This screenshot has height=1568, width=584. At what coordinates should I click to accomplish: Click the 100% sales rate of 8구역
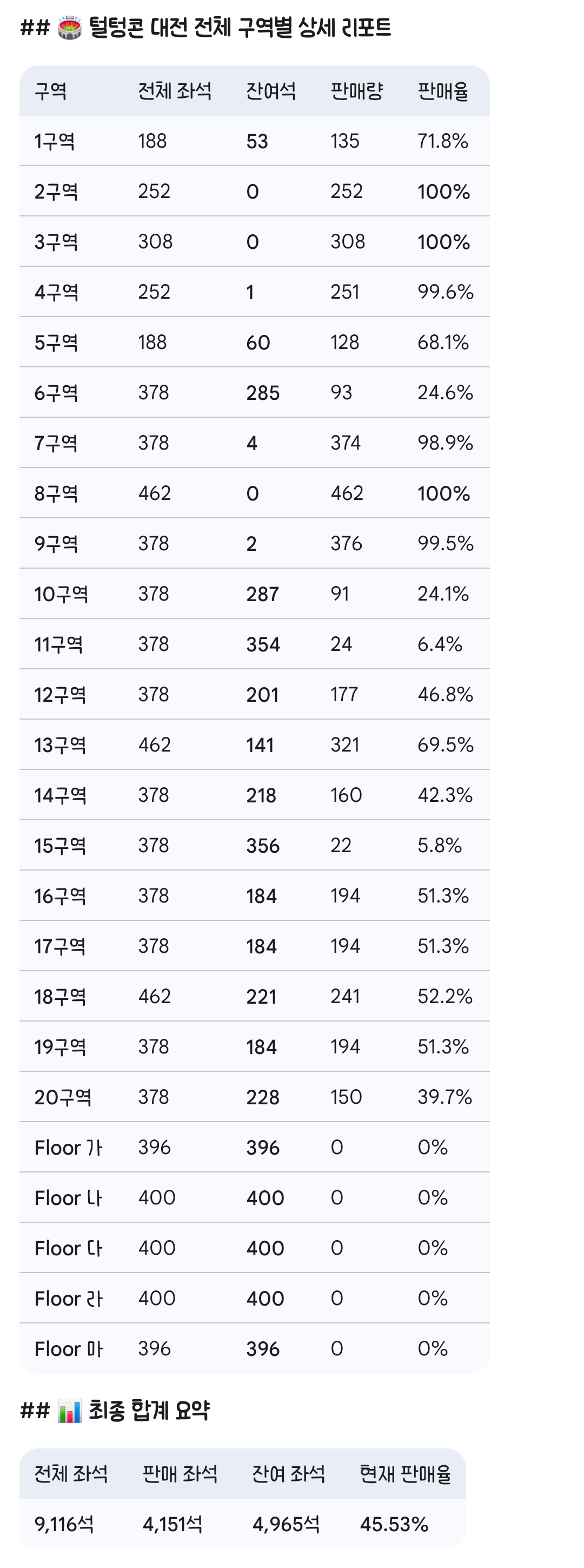pyautogui.click(x=443, y=493)
